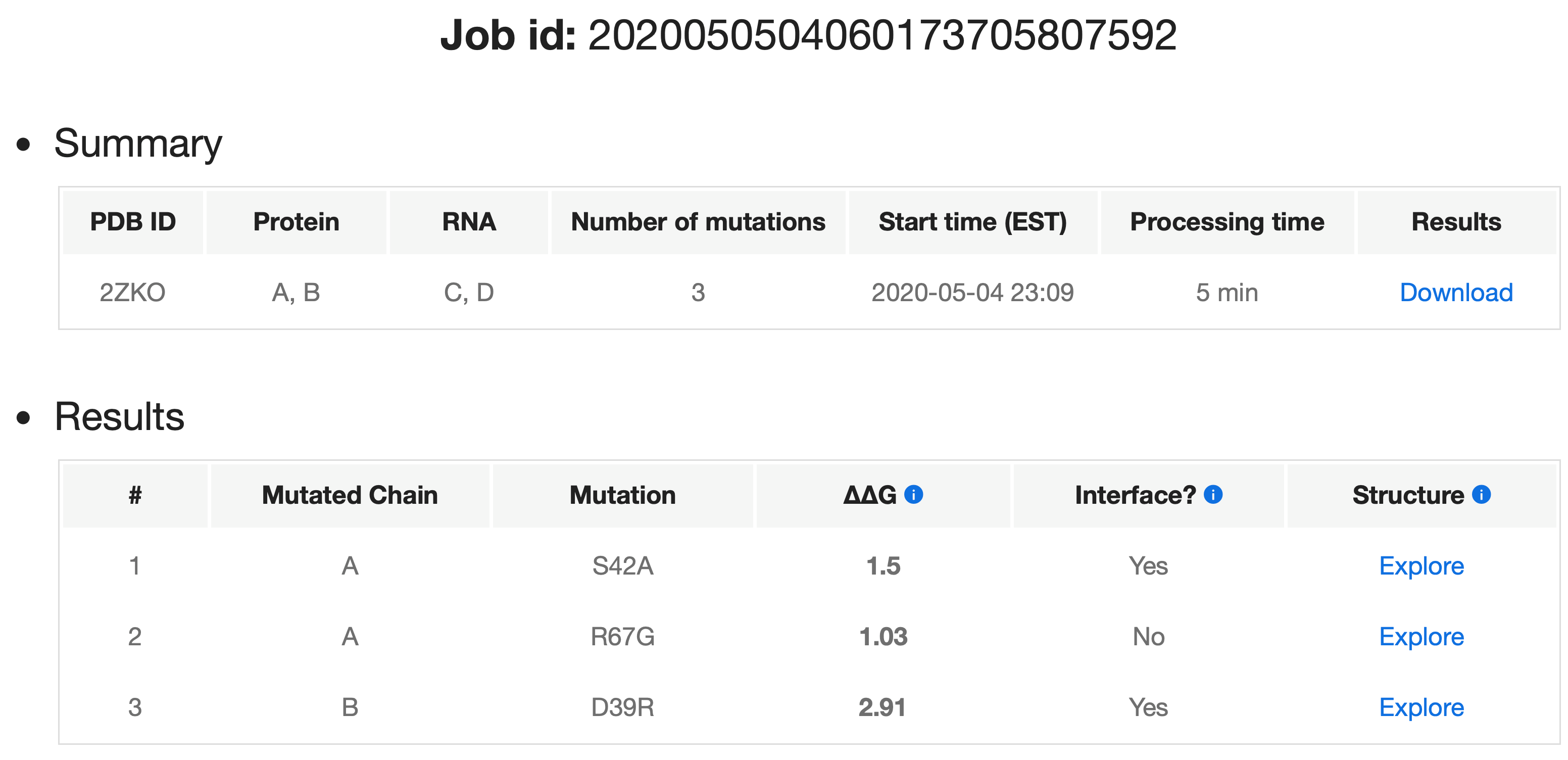Image resolution: width=1568 pixels, height=760 pixels.
Task: Click the Start time (EST) header
Action: click(973, 222)
